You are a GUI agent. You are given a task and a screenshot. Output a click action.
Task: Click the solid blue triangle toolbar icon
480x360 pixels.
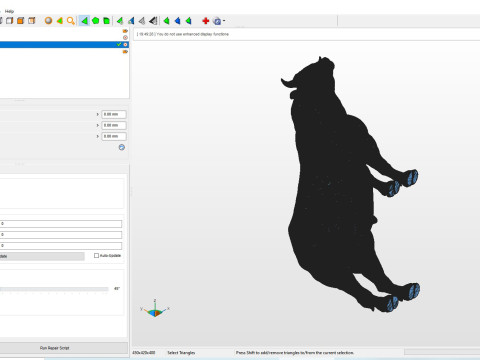tap(178, 21)
